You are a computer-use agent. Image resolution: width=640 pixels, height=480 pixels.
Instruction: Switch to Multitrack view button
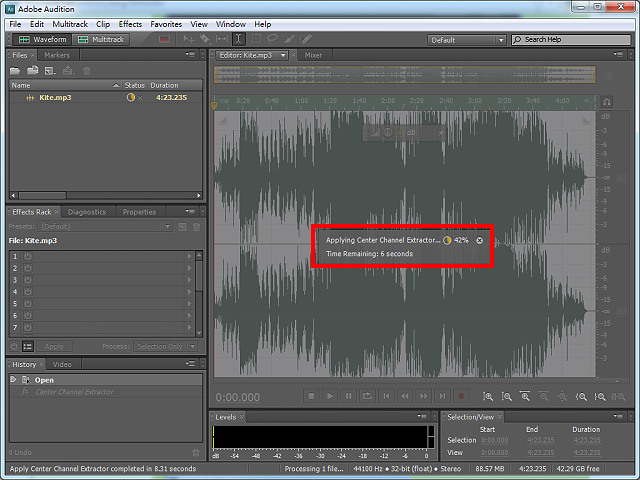coord(101,39)
